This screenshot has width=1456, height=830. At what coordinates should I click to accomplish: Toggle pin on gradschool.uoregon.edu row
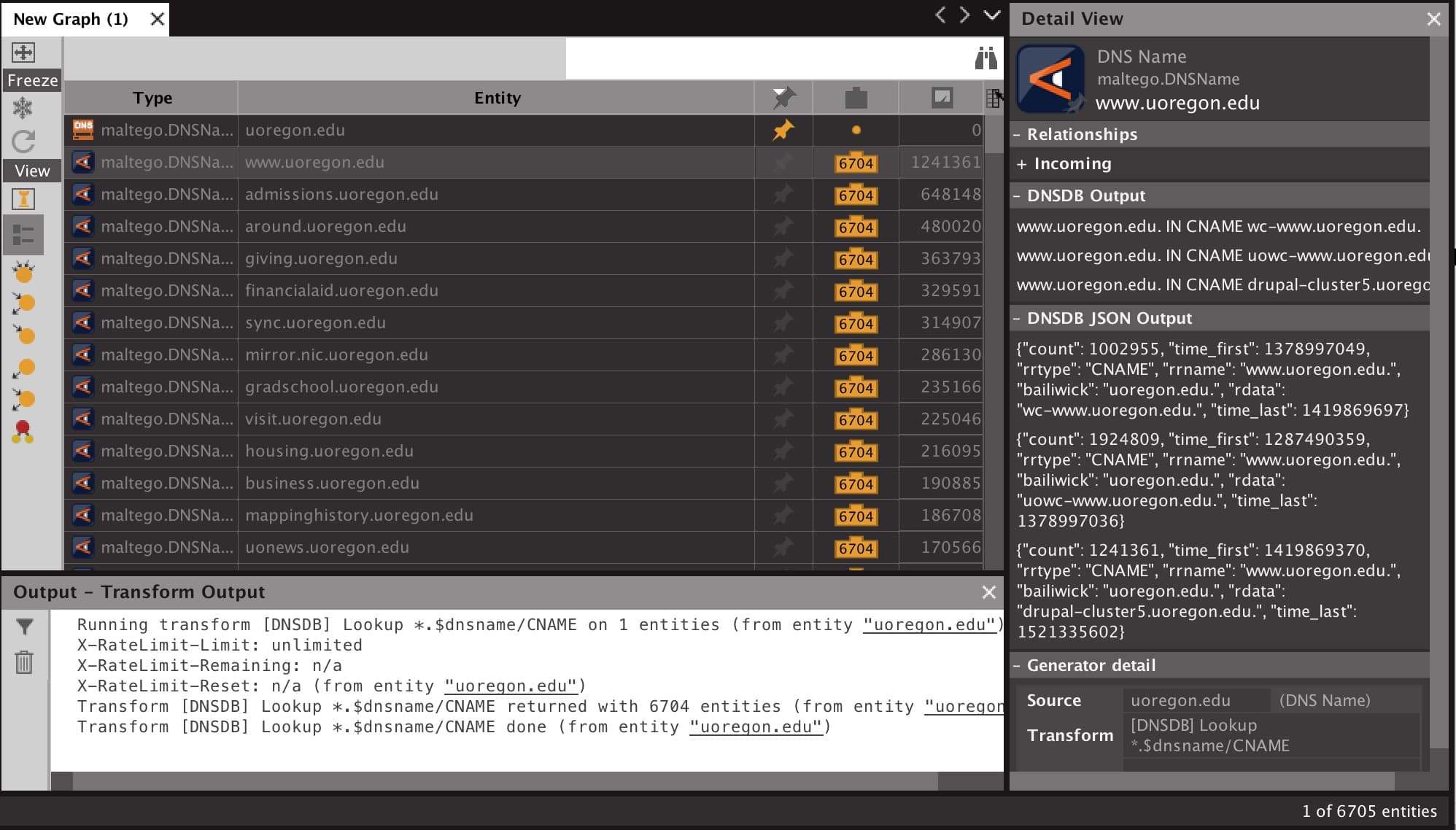(783, 387)
